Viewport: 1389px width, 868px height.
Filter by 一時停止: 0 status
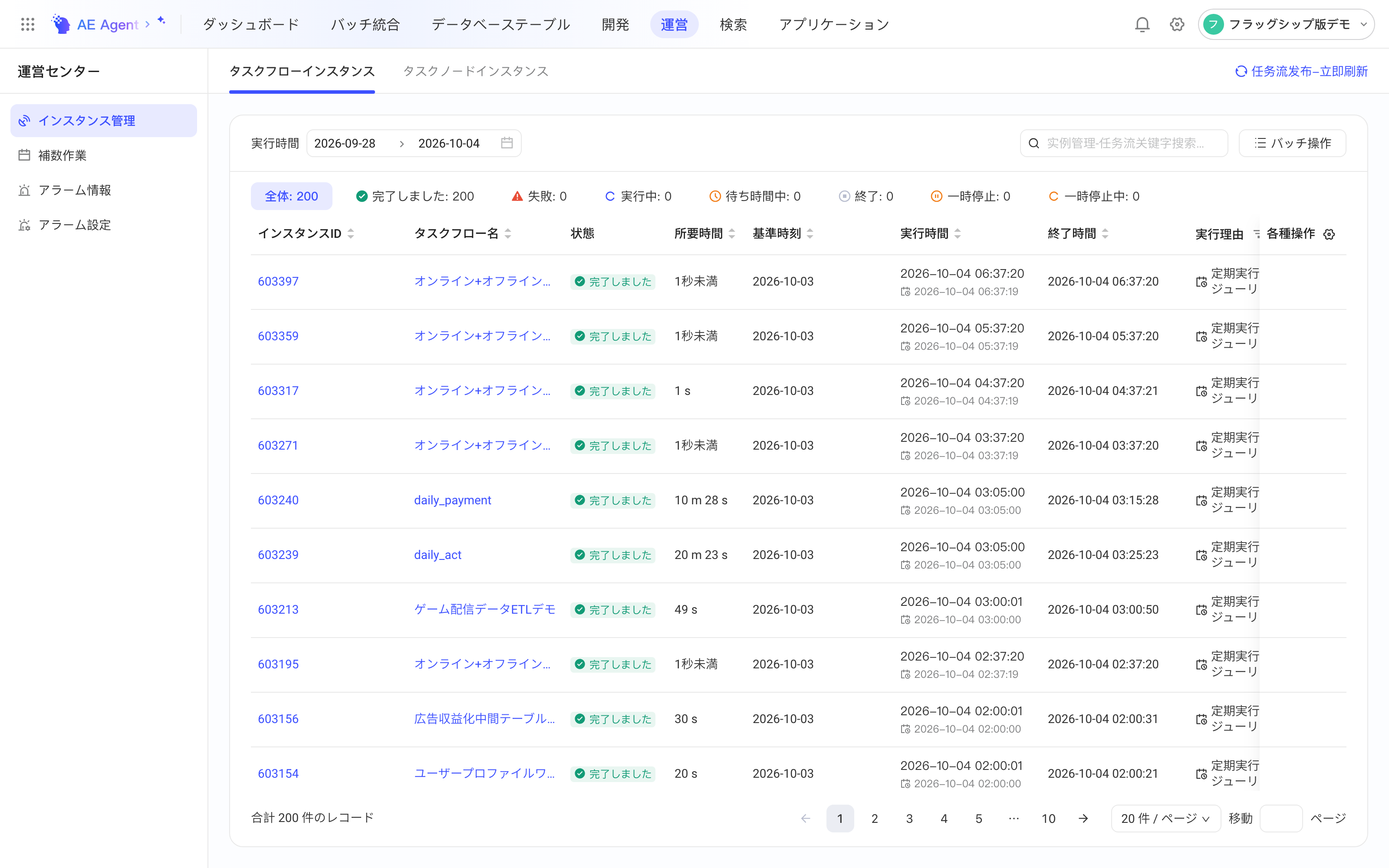pyautogui.click(x=971, y=196)
